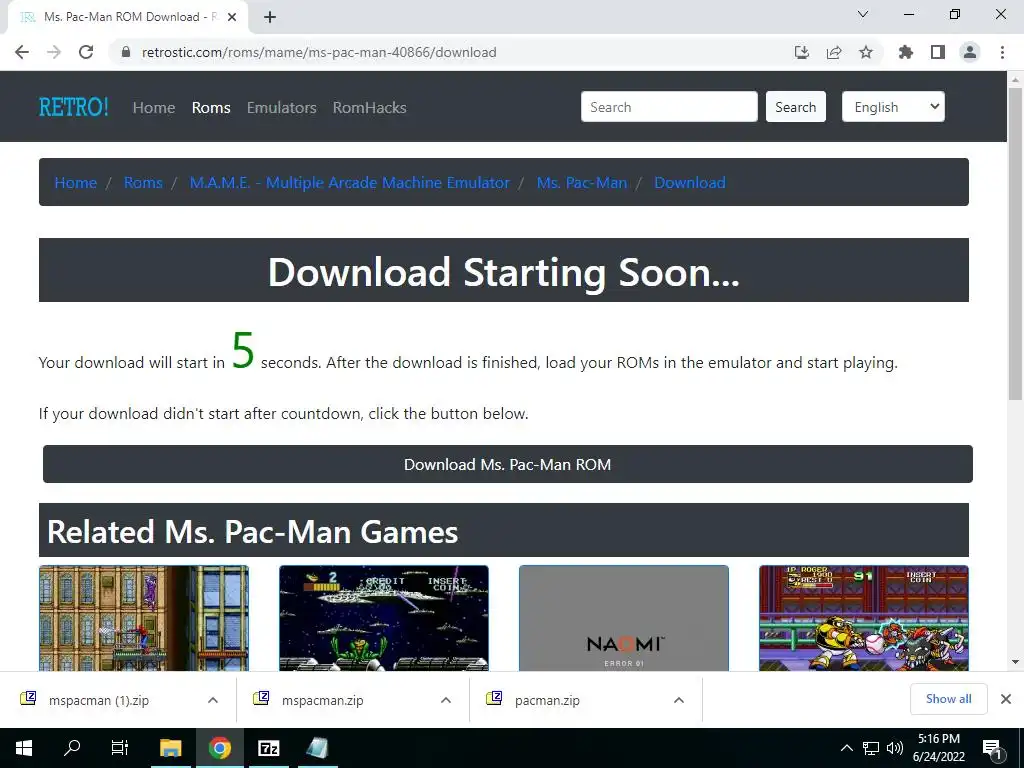Viewport: 1024px width, 768px height.
Task: Click the browser forward arrow
Action: pyautogui.click(x=54, y=52)
